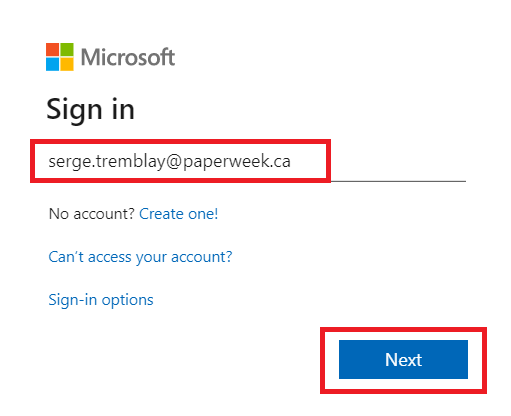Viewport: 511px width, 416px height.
Task: Click the word Next on the button
Action: 403,360
